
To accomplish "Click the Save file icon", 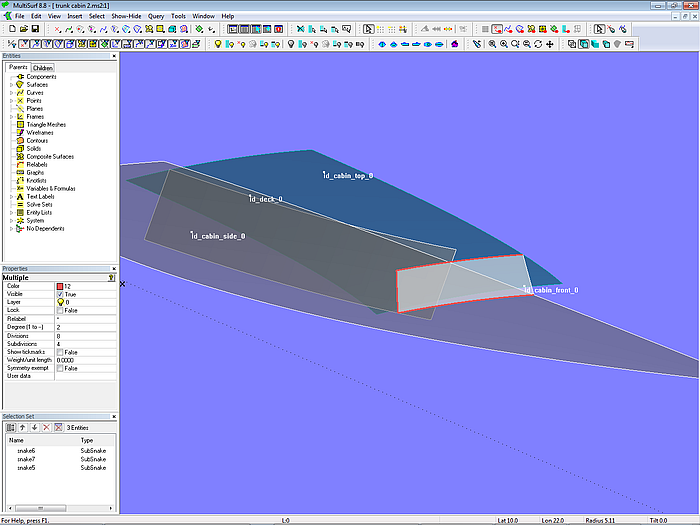I will 35,29.
